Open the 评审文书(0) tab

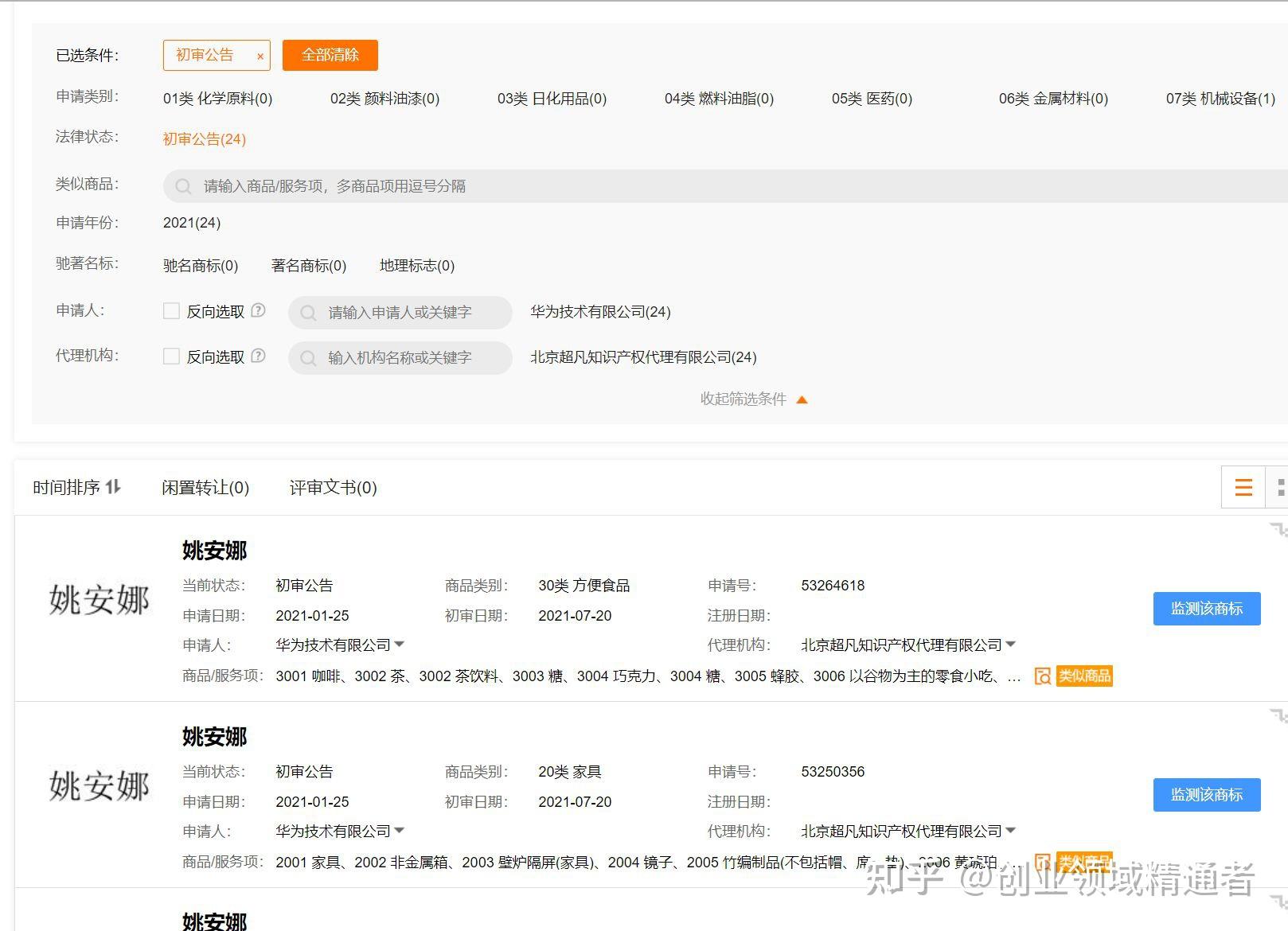[333, 488]
